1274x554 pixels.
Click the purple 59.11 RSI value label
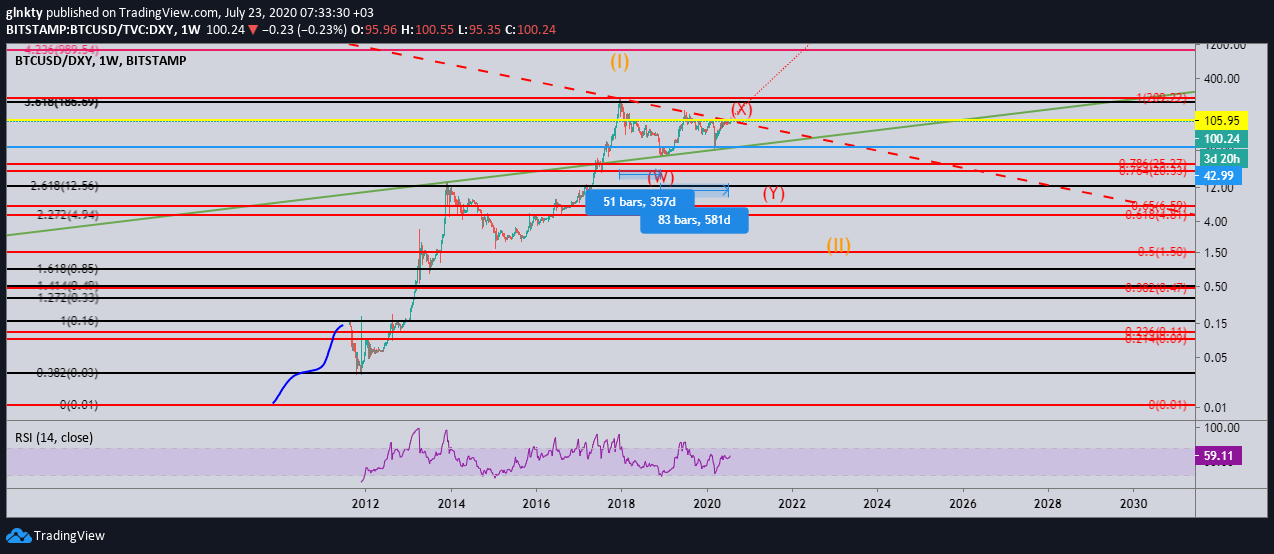pyautogui.click(x=1219, y=454)
